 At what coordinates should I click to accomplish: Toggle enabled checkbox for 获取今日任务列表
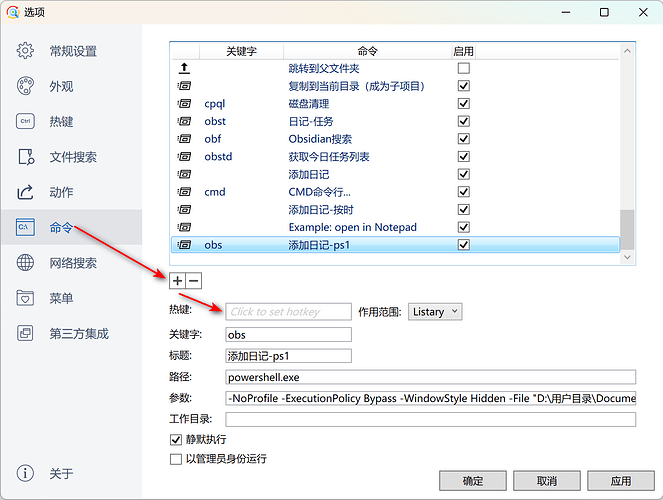pyautogui.click(x=464, y=156)
